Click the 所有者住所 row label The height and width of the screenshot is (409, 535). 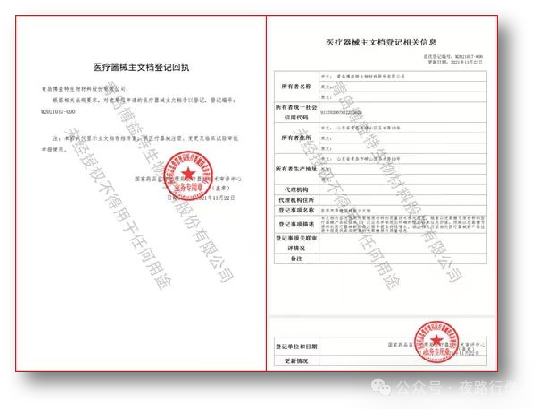296,137
